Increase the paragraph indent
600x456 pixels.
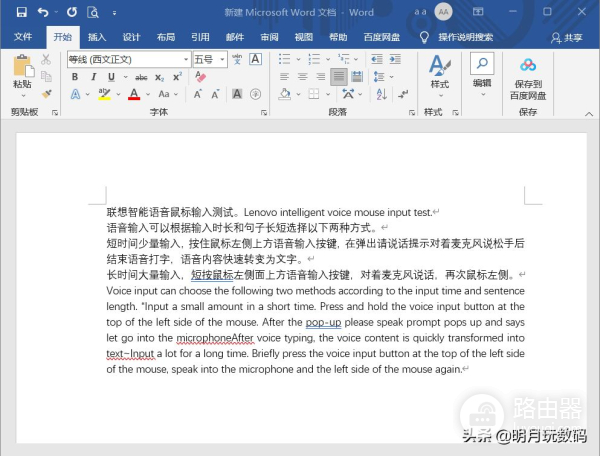coord(395,59)
